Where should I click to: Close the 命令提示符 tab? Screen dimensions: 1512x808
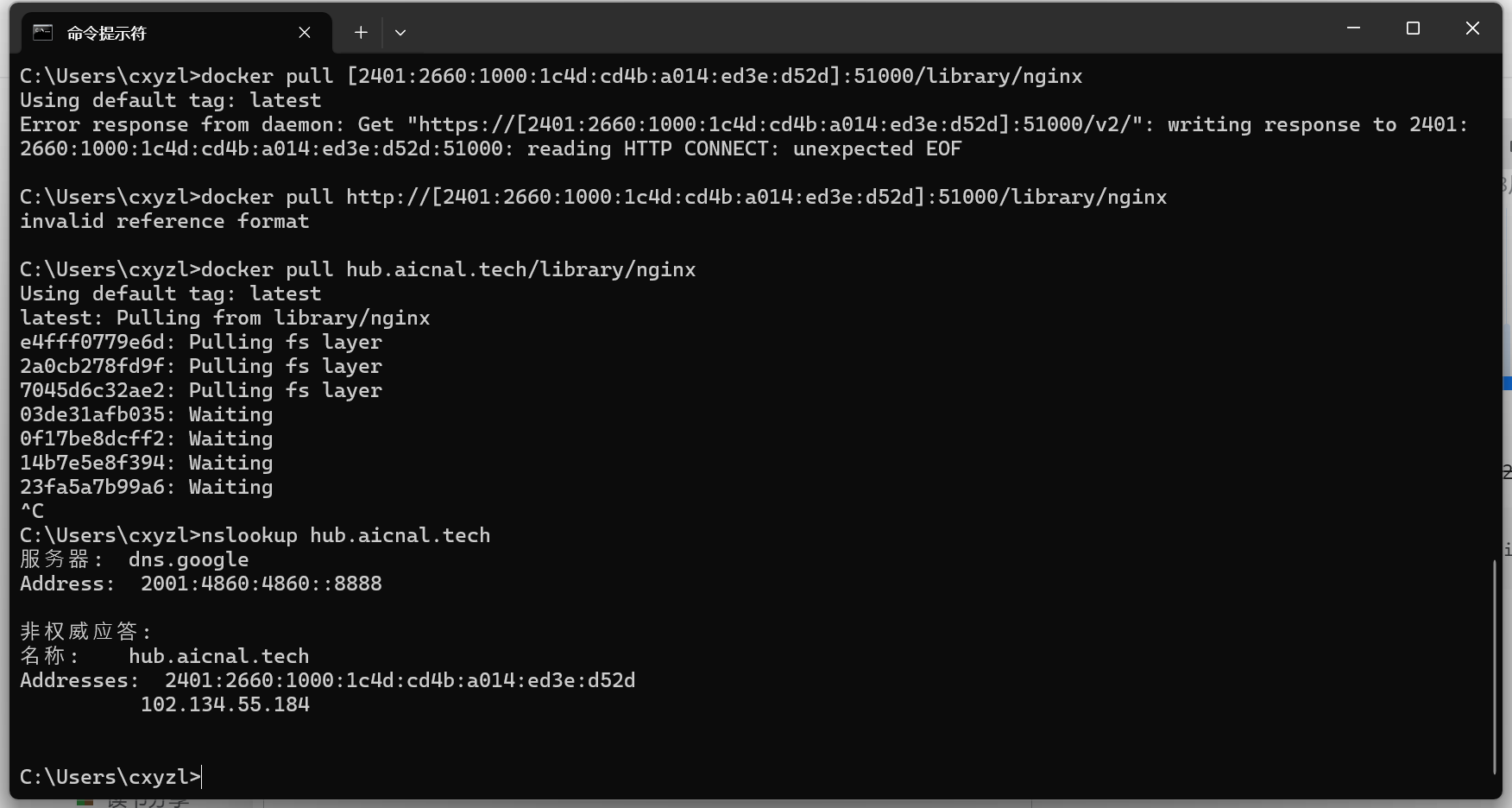(x=305, y=33)
